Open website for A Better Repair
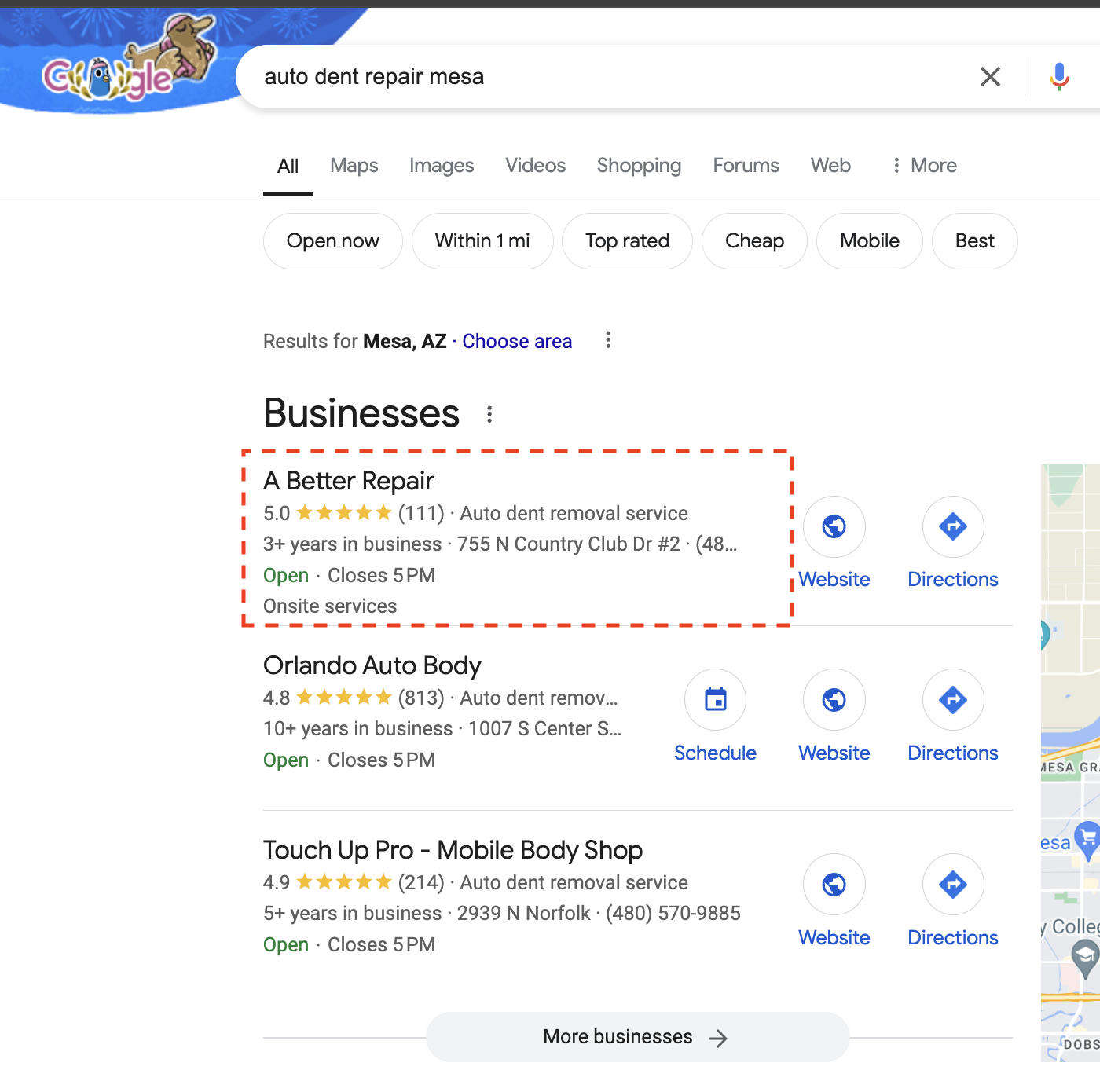The image size is (1100, 1092). pyautogui.click(x=834, y=527)
